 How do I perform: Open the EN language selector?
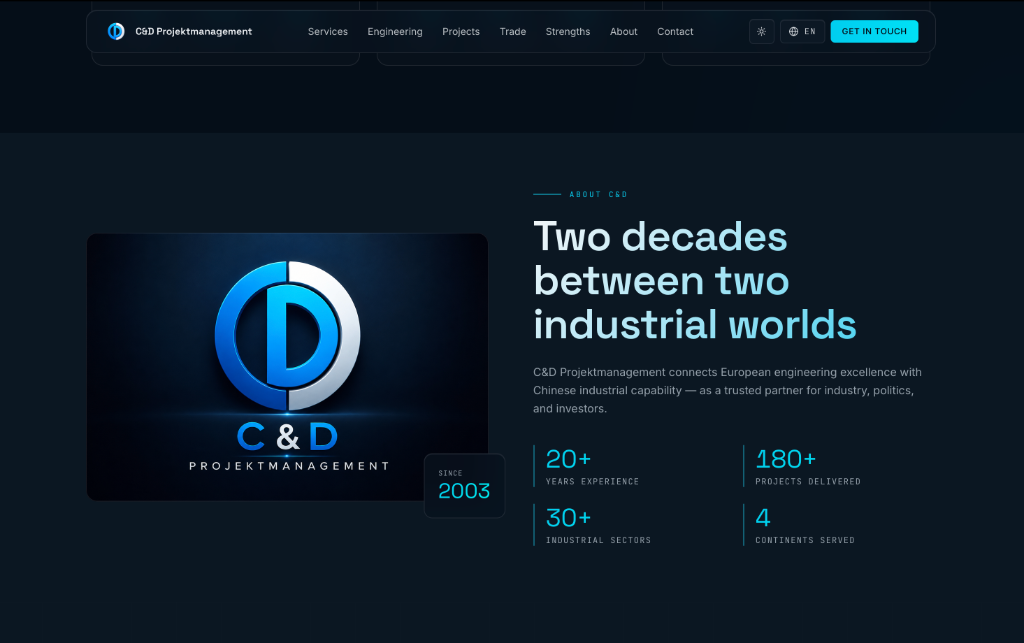pos(802,31)
